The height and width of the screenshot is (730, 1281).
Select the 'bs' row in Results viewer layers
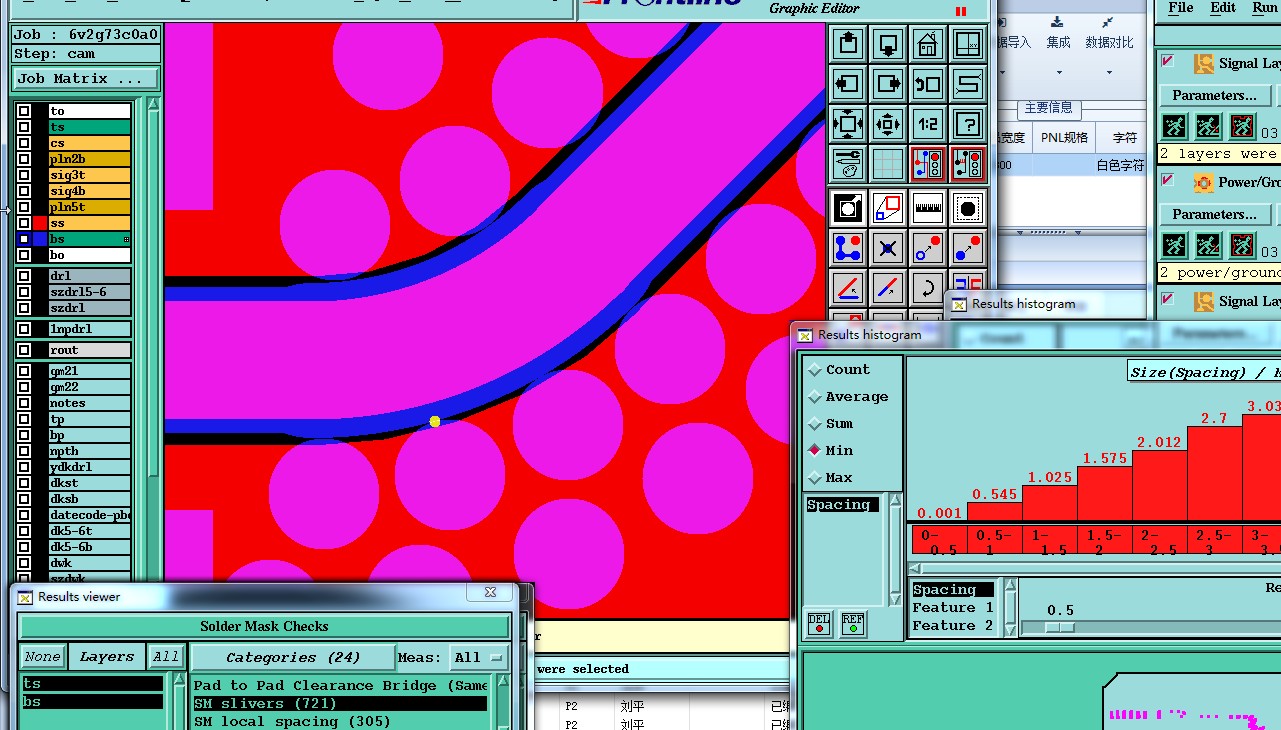(92, 702)
